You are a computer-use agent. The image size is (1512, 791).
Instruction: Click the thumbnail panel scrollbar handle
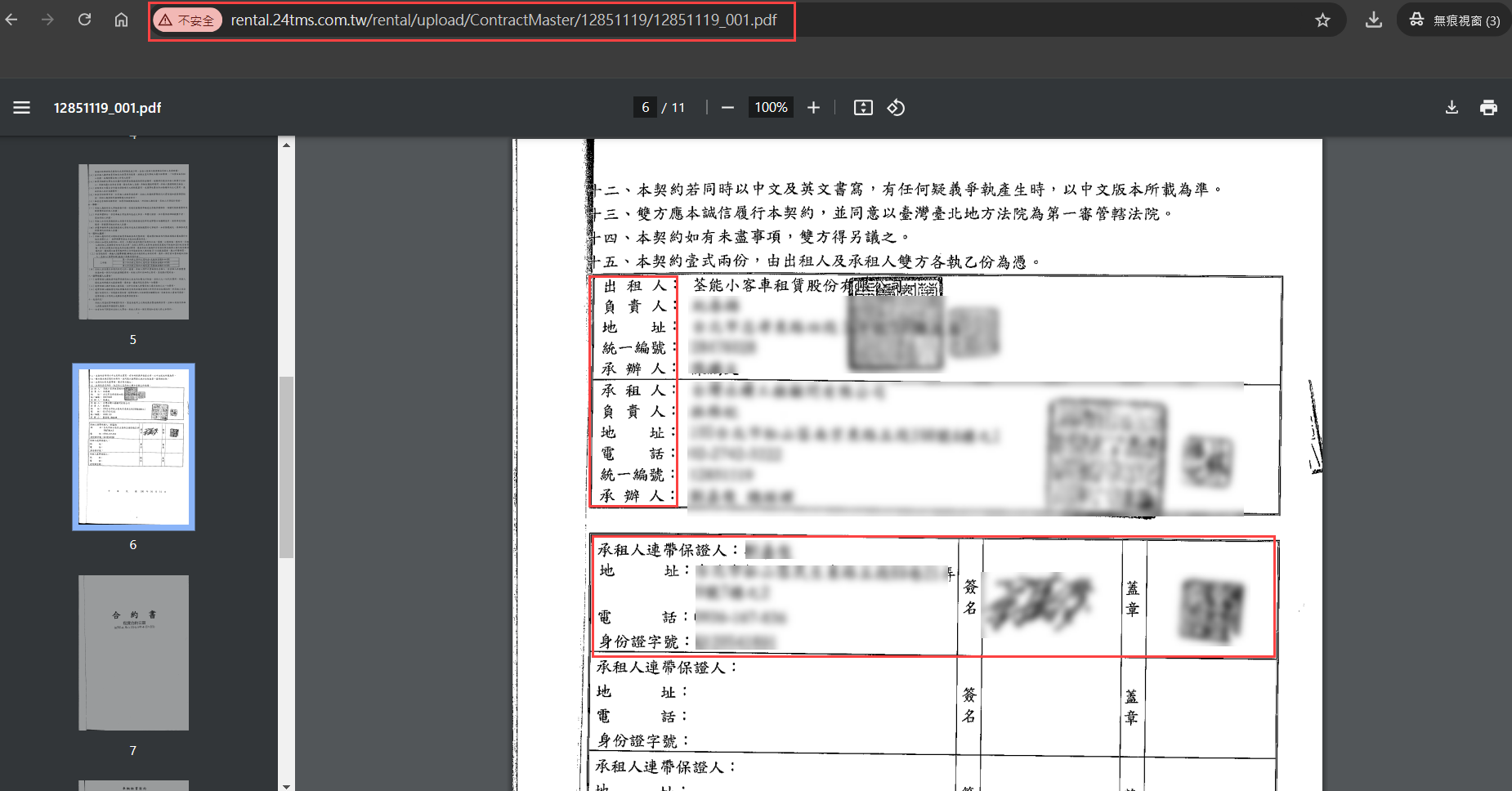tap(286, 467)
